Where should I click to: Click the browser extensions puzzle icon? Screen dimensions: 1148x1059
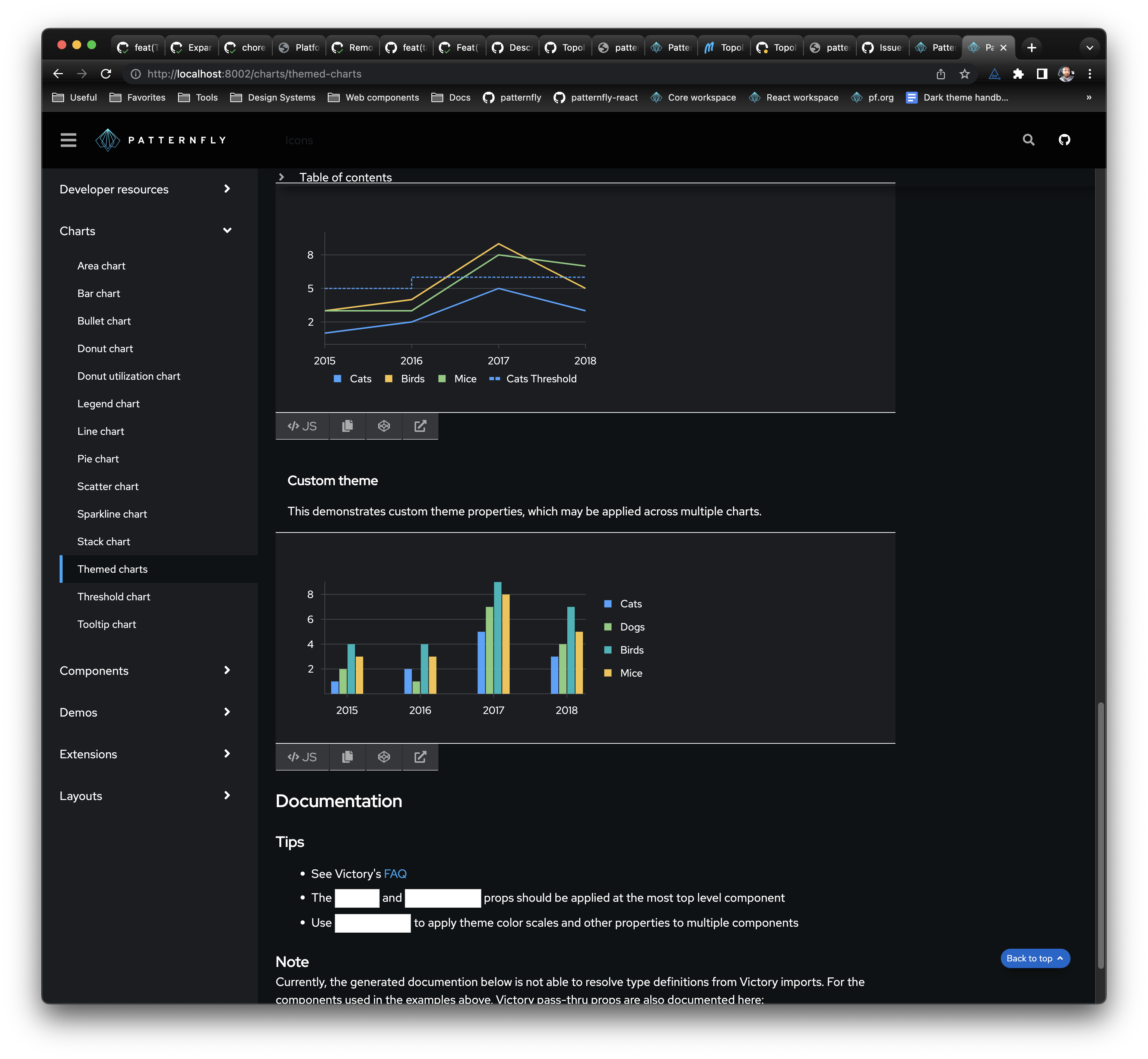point(1018,74)
